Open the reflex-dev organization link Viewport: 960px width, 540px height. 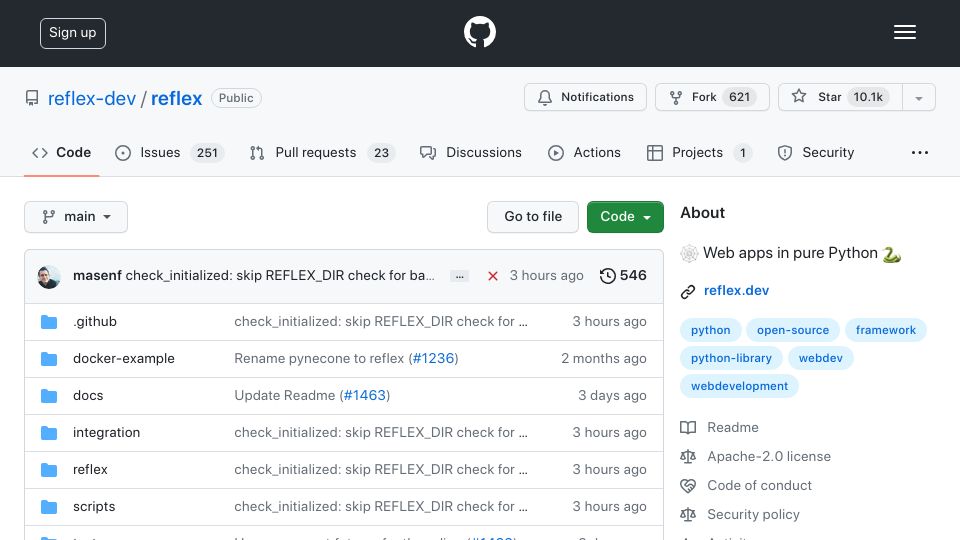pyautogui.click(x=92, y=99)
